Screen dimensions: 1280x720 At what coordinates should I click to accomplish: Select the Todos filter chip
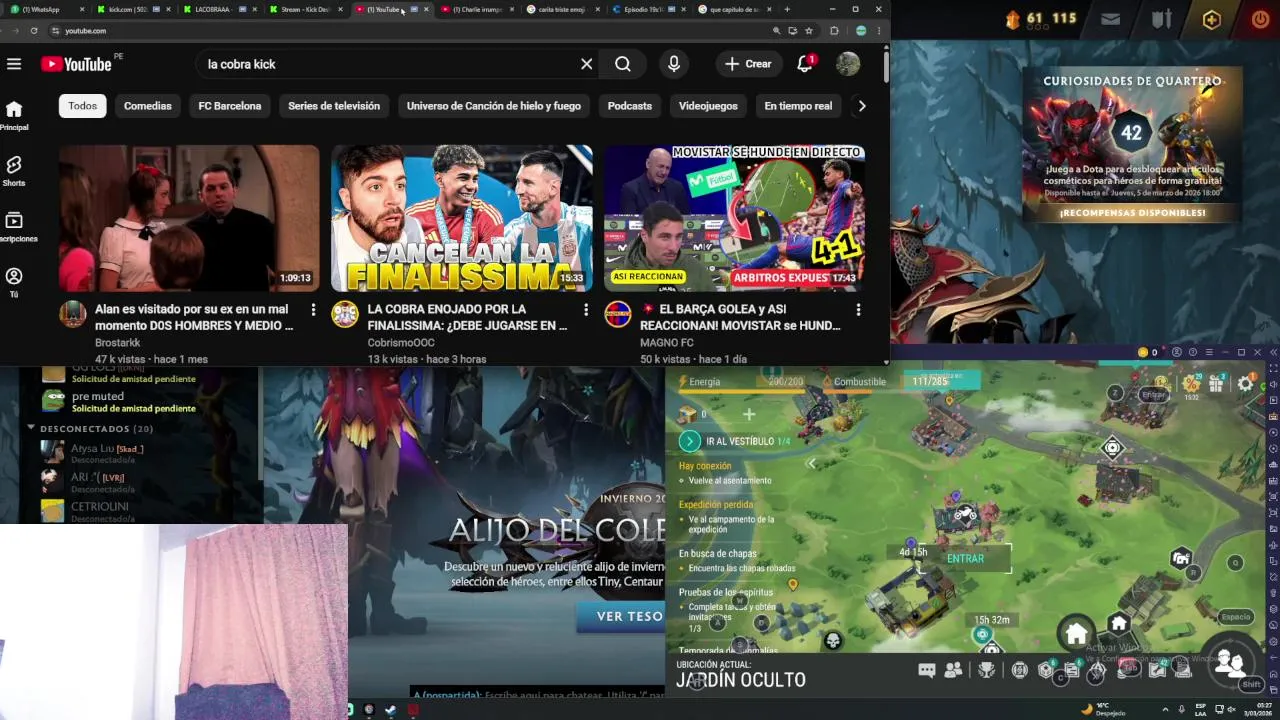(83, 106)
